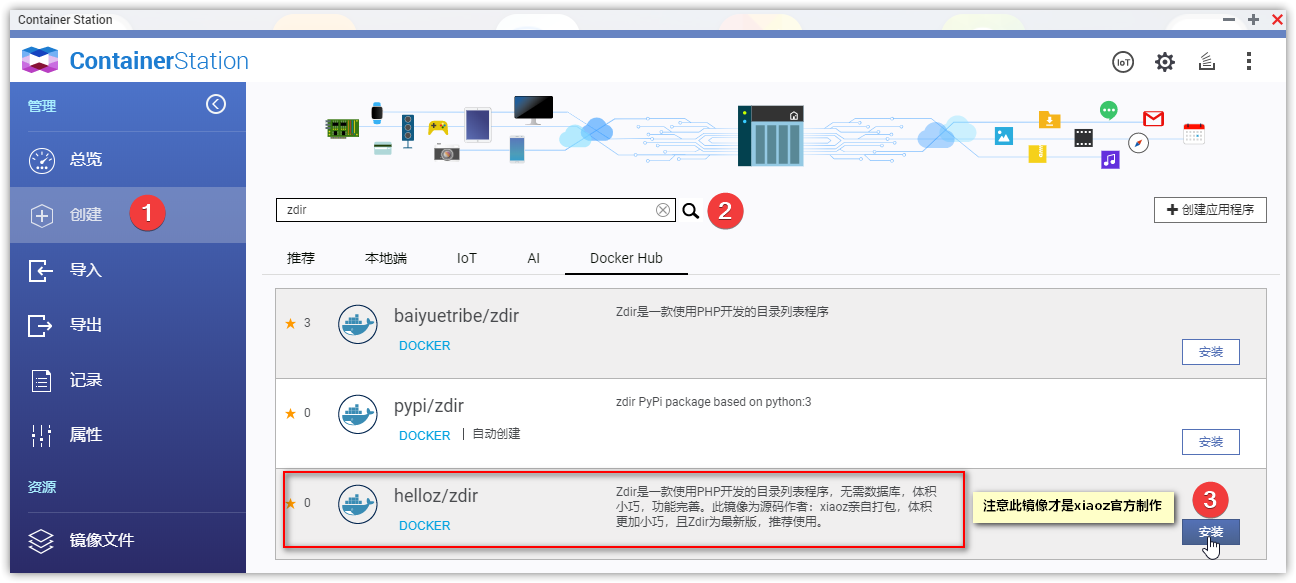The image size is (1296, 583).
Task: Select 创建 in the sidebar
Action: click(86, 215)
